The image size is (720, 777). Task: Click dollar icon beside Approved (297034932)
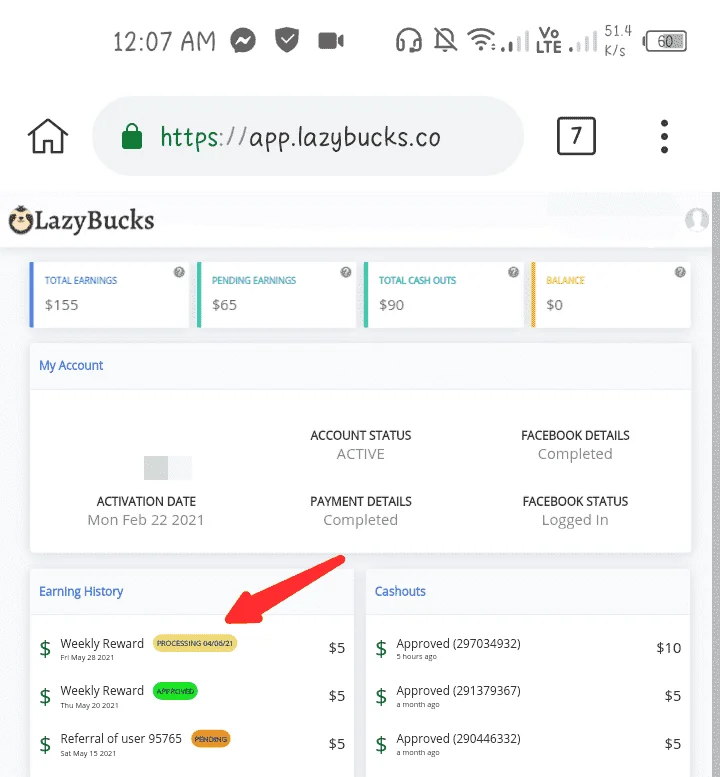[x=381, y=649]
